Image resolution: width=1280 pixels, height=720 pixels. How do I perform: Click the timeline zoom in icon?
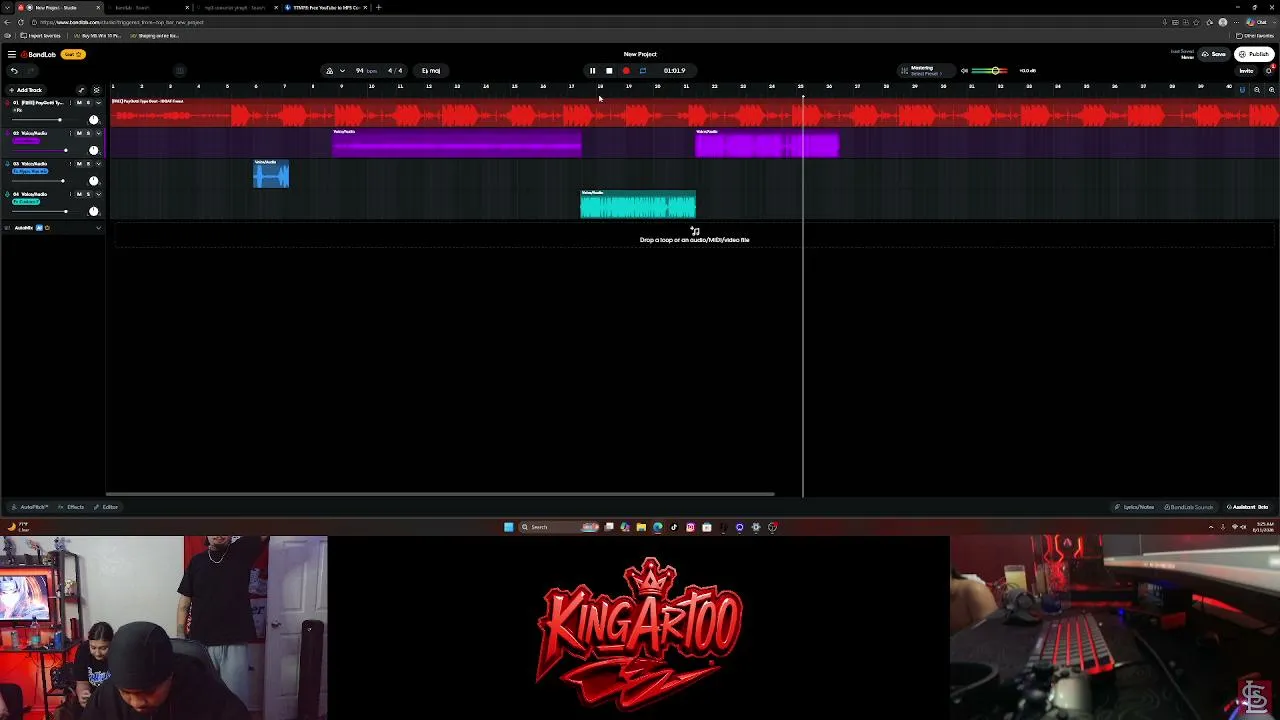1271,90
